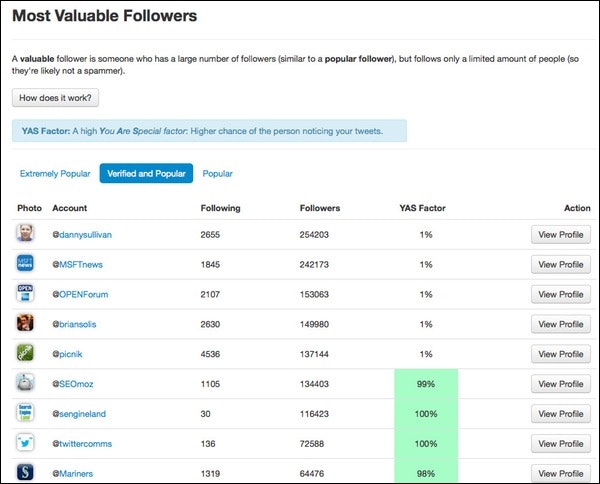
Task: View Profile for @dannysullivan
Action: [x=560, y=235]
